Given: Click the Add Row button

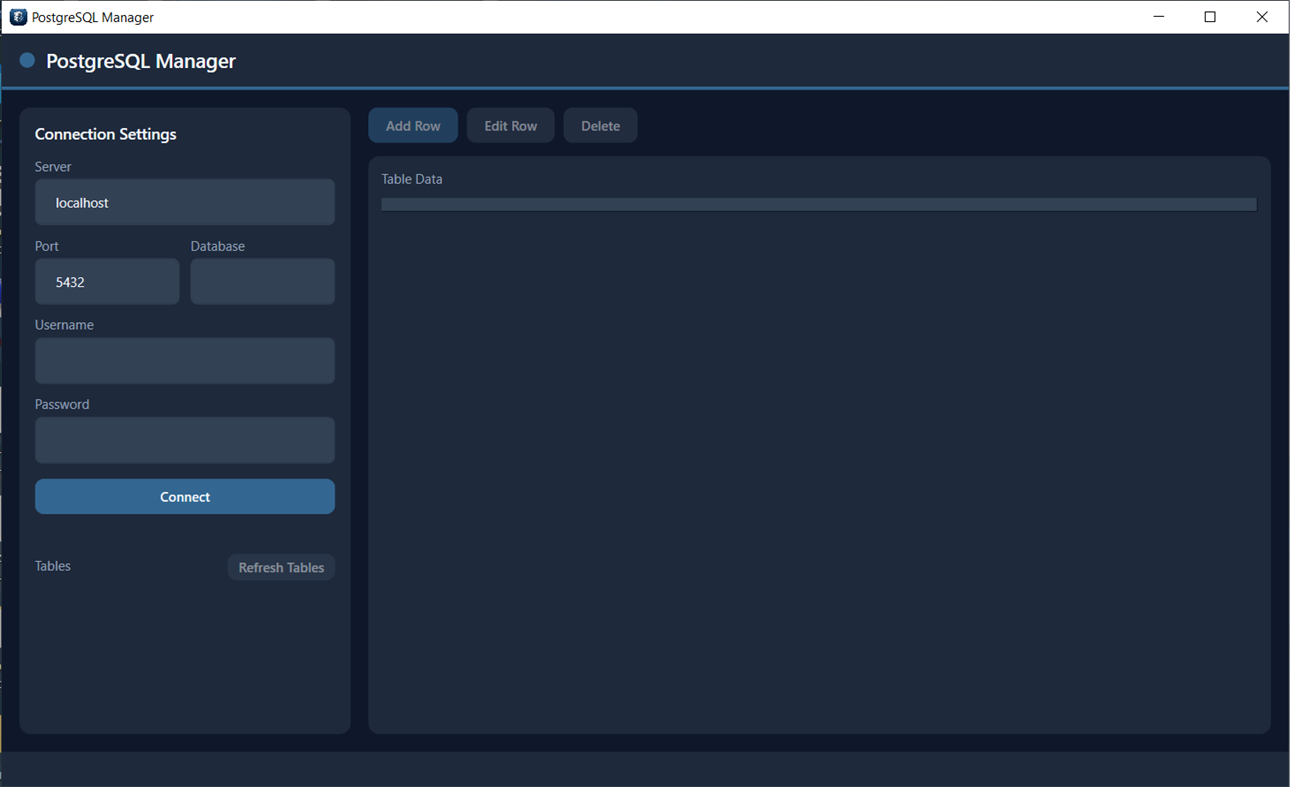Looking at the screenshot, I should [x=413, y=126].
